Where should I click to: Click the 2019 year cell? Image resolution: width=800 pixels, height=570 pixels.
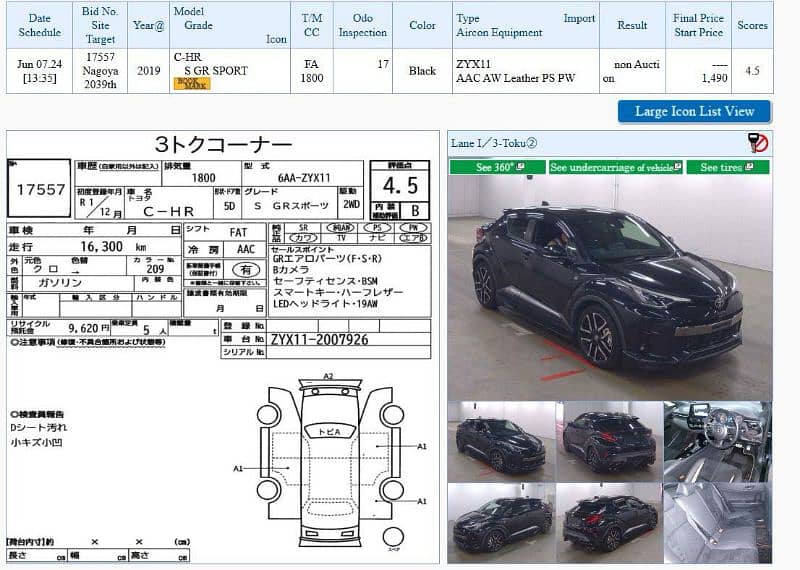pos(148,71)
